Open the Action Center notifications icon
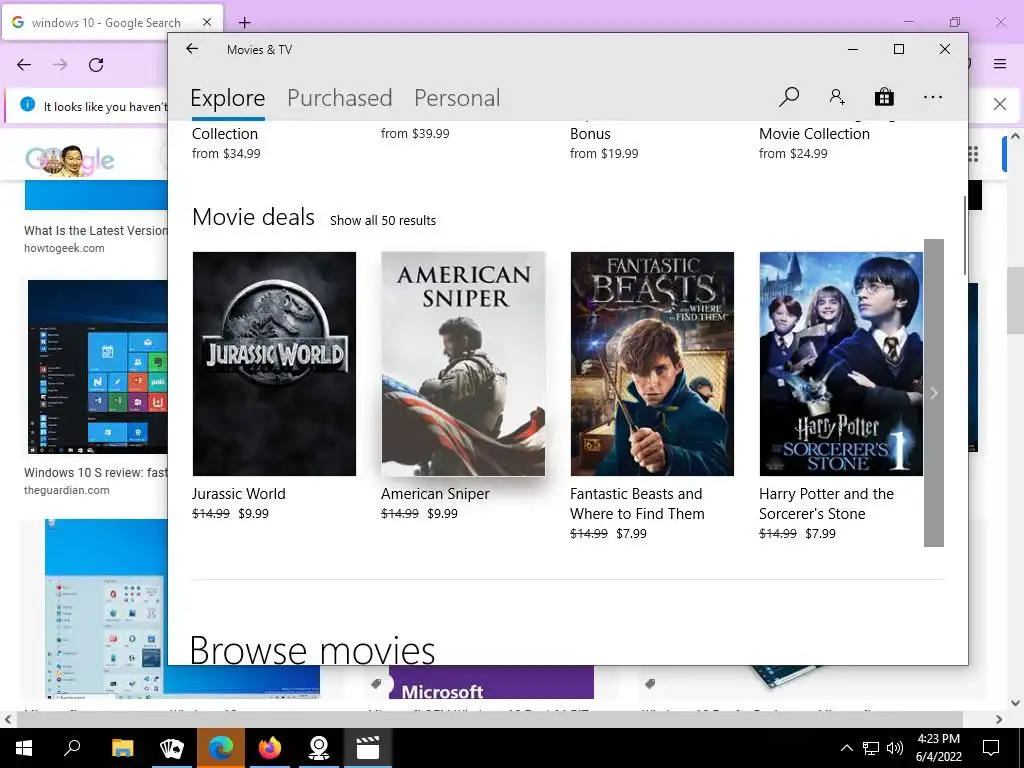The image size is (1024, 768). [x=991, y=748]
